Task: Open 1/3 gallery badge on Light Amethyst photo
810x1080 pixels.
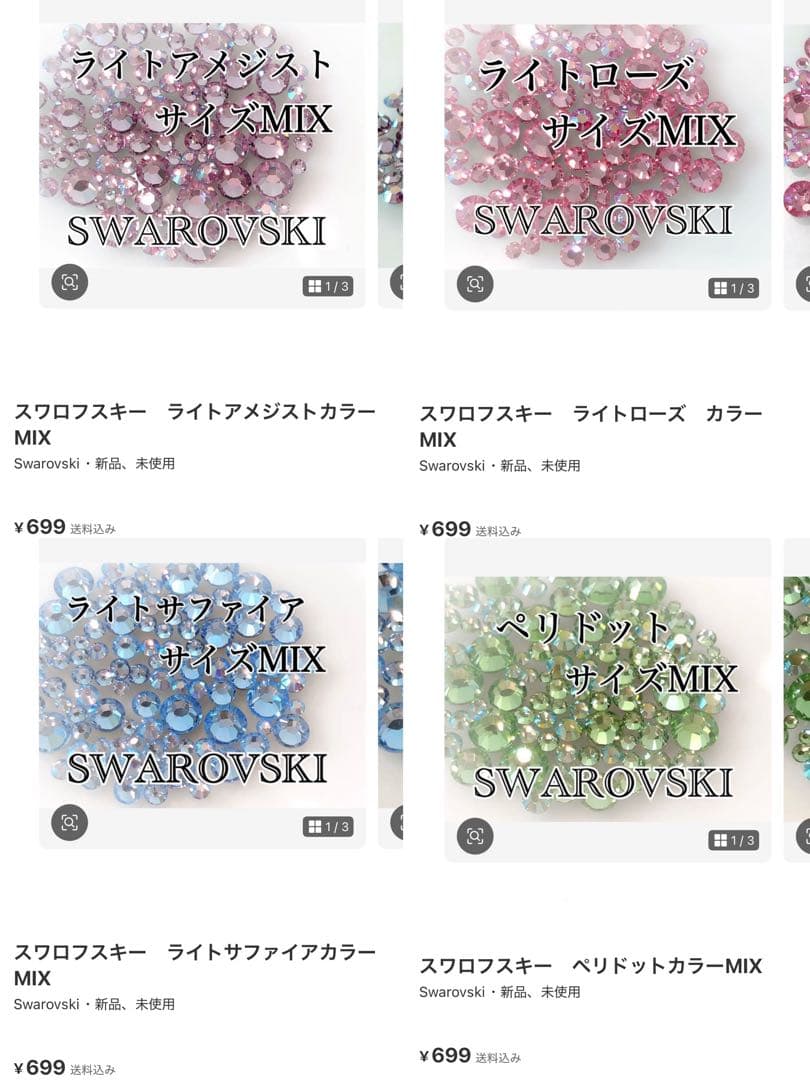Action: coord(328,287)
